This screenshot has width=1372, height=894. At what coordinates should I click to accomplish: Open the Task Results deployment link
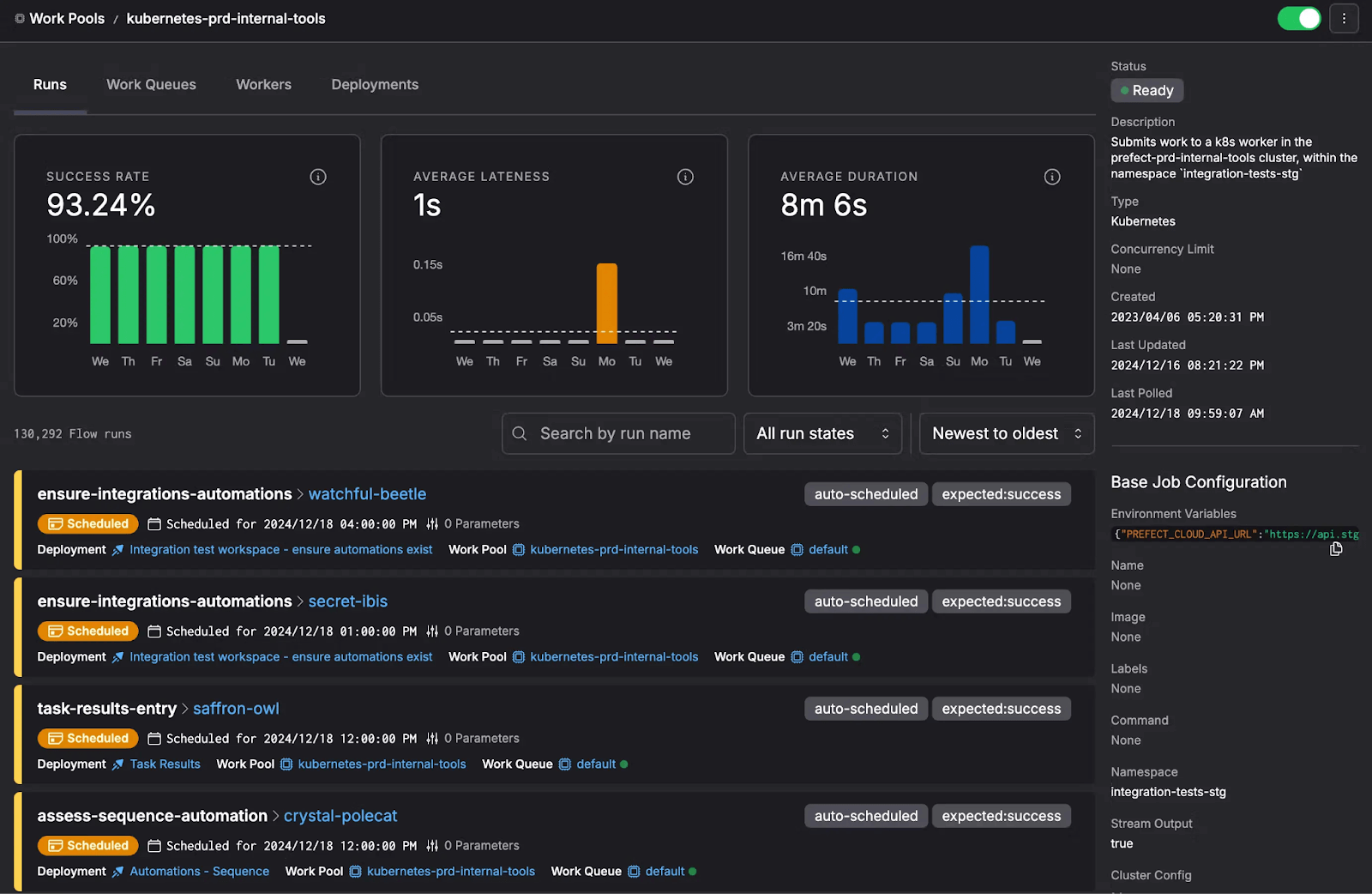click(165, 764)
